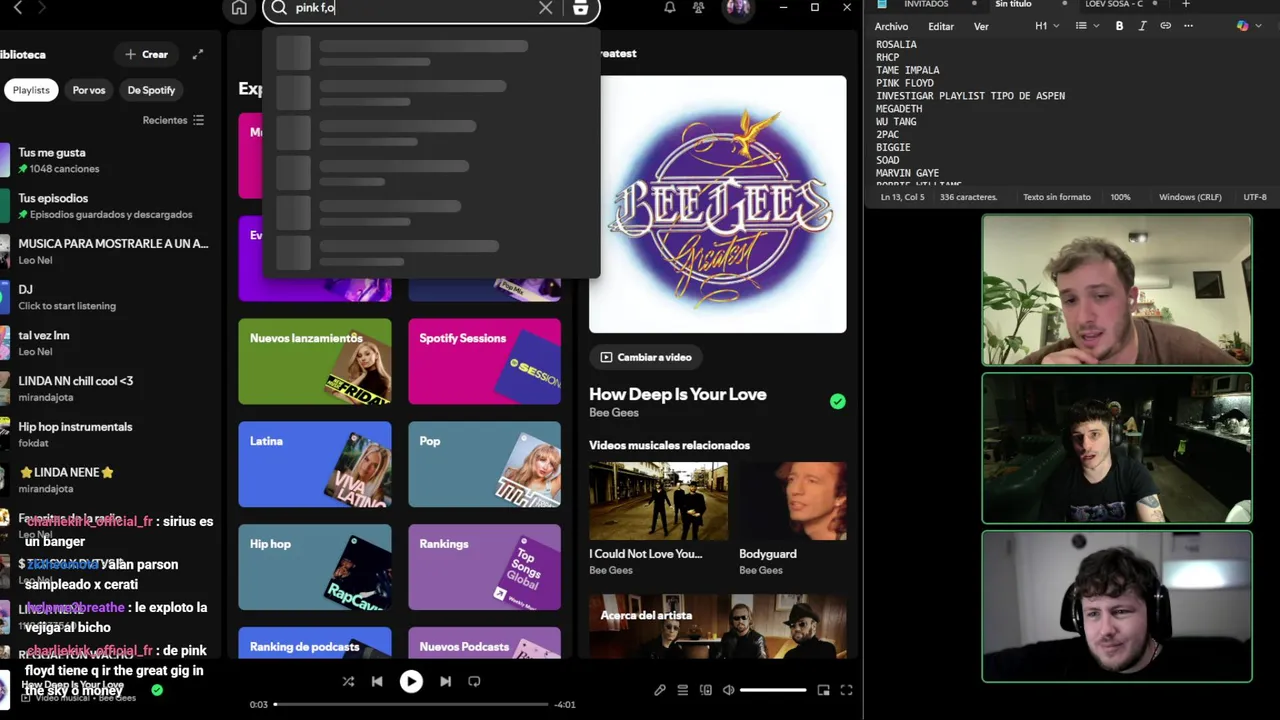Open Tus episodios in the library

(110, 206)
